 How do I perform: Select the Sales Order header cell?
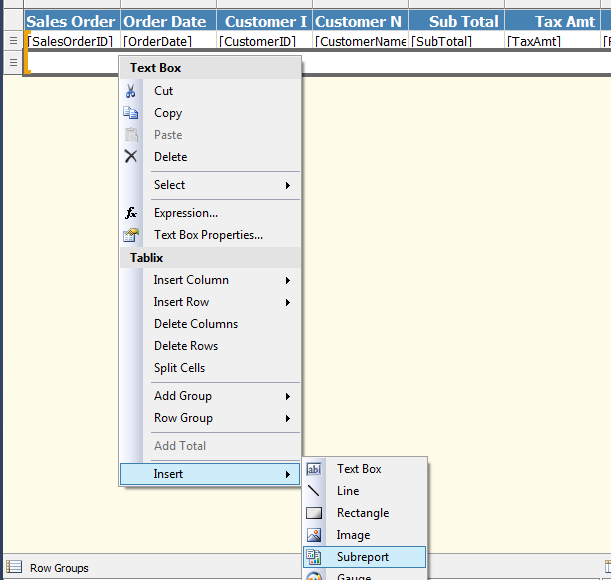pyautogui.click(x=72, y=21)
